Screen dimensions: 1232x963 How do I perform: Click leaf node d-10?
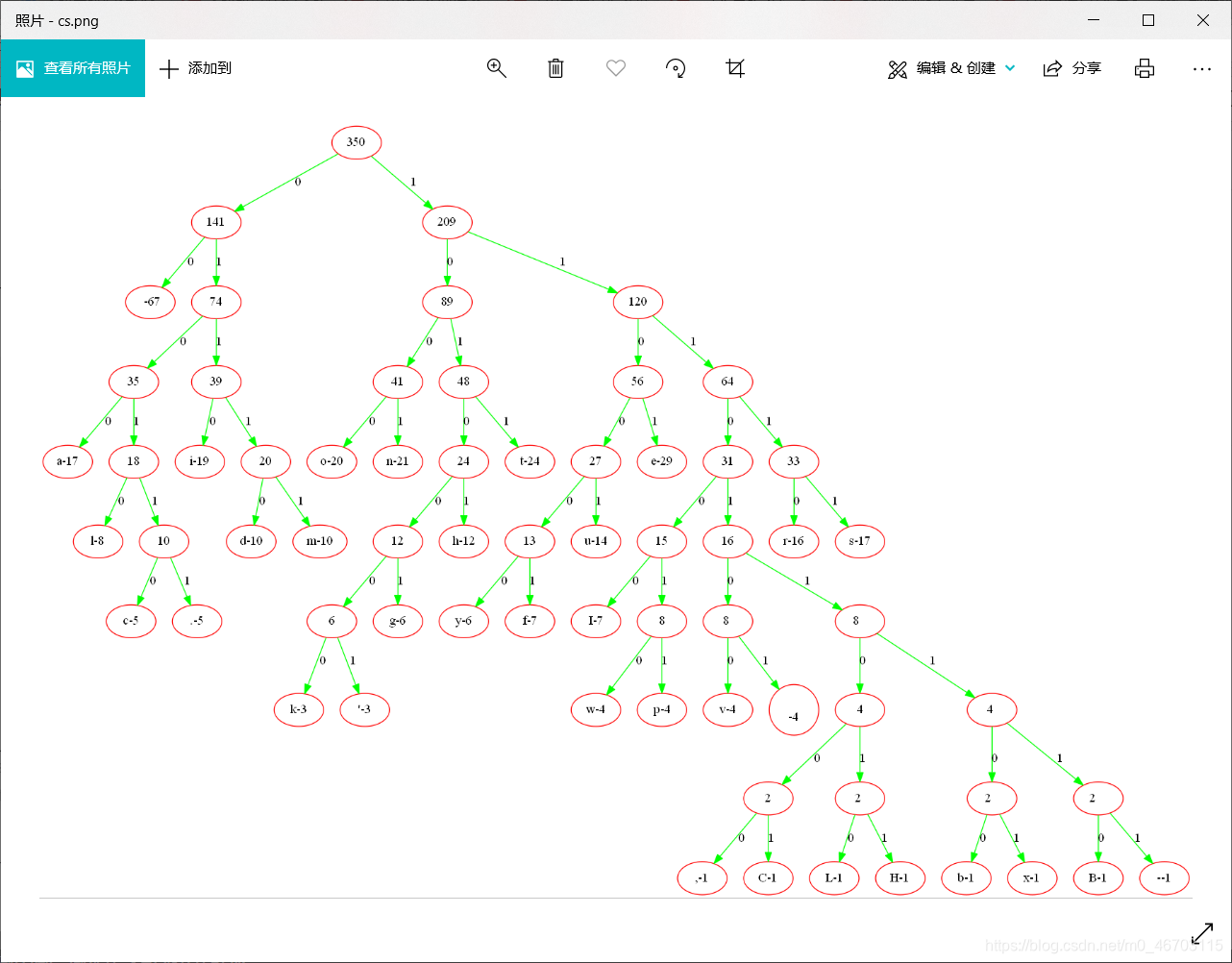250,541
